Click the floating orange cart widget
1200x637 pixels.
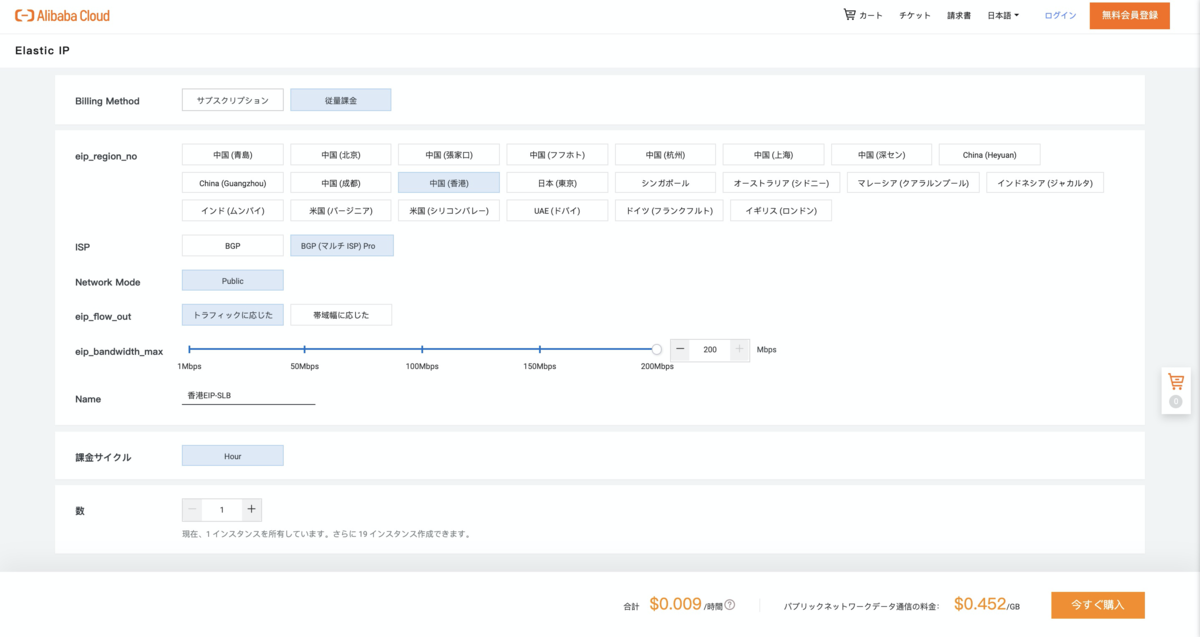(1176, 382)
